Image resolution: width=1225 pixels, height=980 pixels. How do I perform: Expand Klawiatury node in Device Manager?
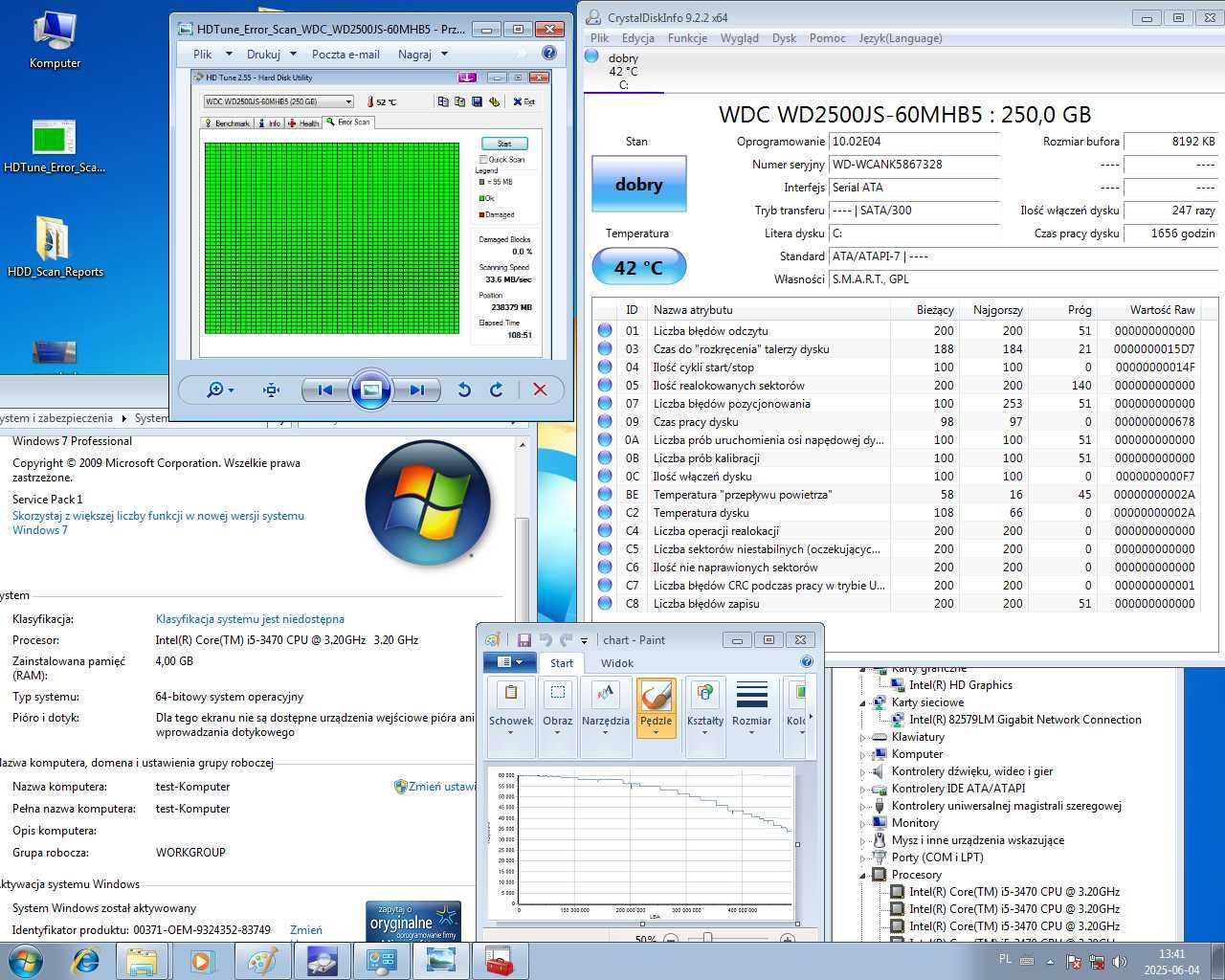[863, 737]
